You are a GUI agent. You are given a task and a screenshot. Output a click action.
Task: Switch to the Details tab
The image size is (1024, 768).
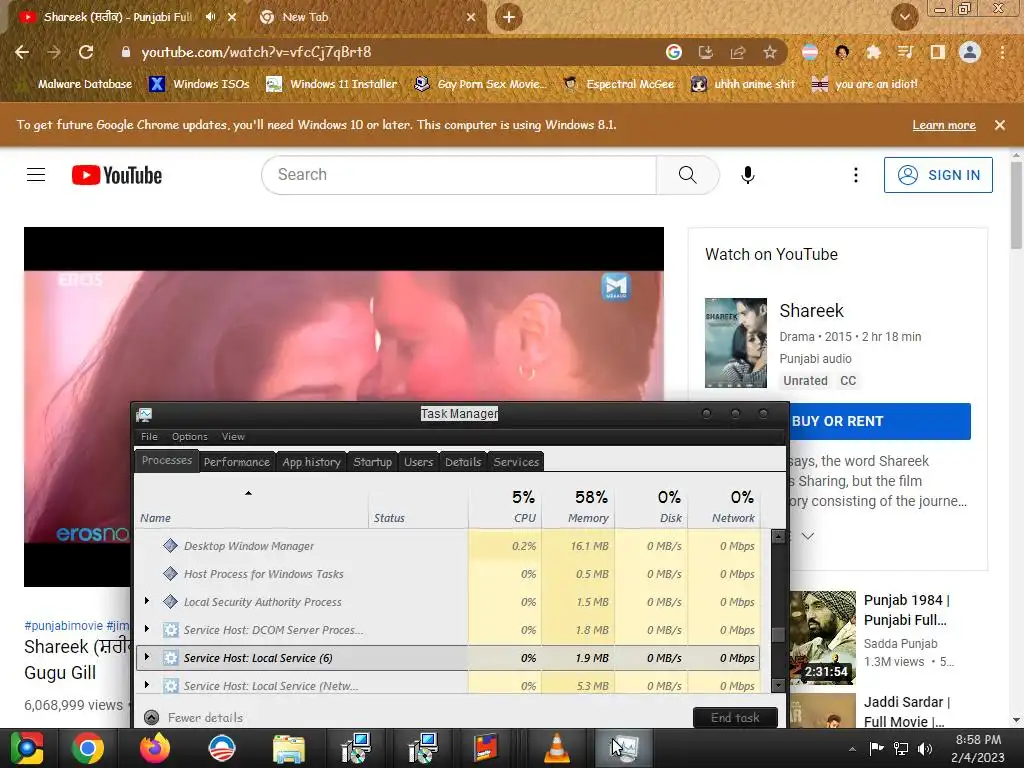[463, 462]
